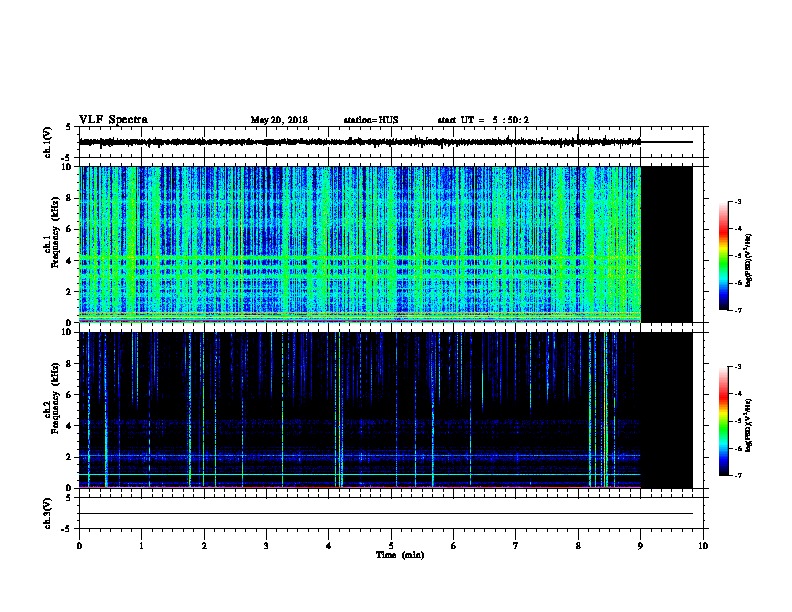This screenshot has height=612, width=792.
Task: Click the ch.2 dark spectrogram panel
Action: [x=360, y=410]
